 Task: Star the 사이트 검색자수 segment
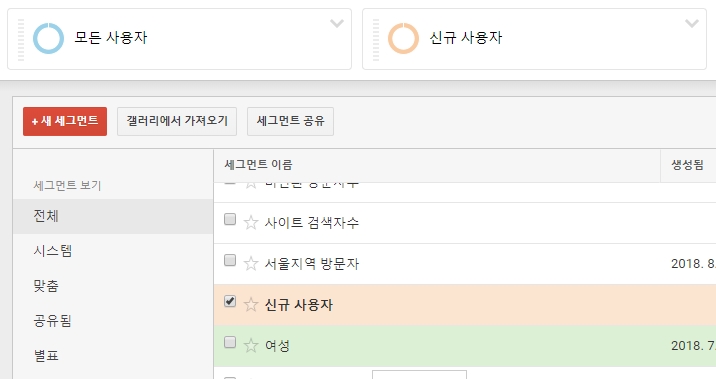pyautogui.click(x=251, y=223)
